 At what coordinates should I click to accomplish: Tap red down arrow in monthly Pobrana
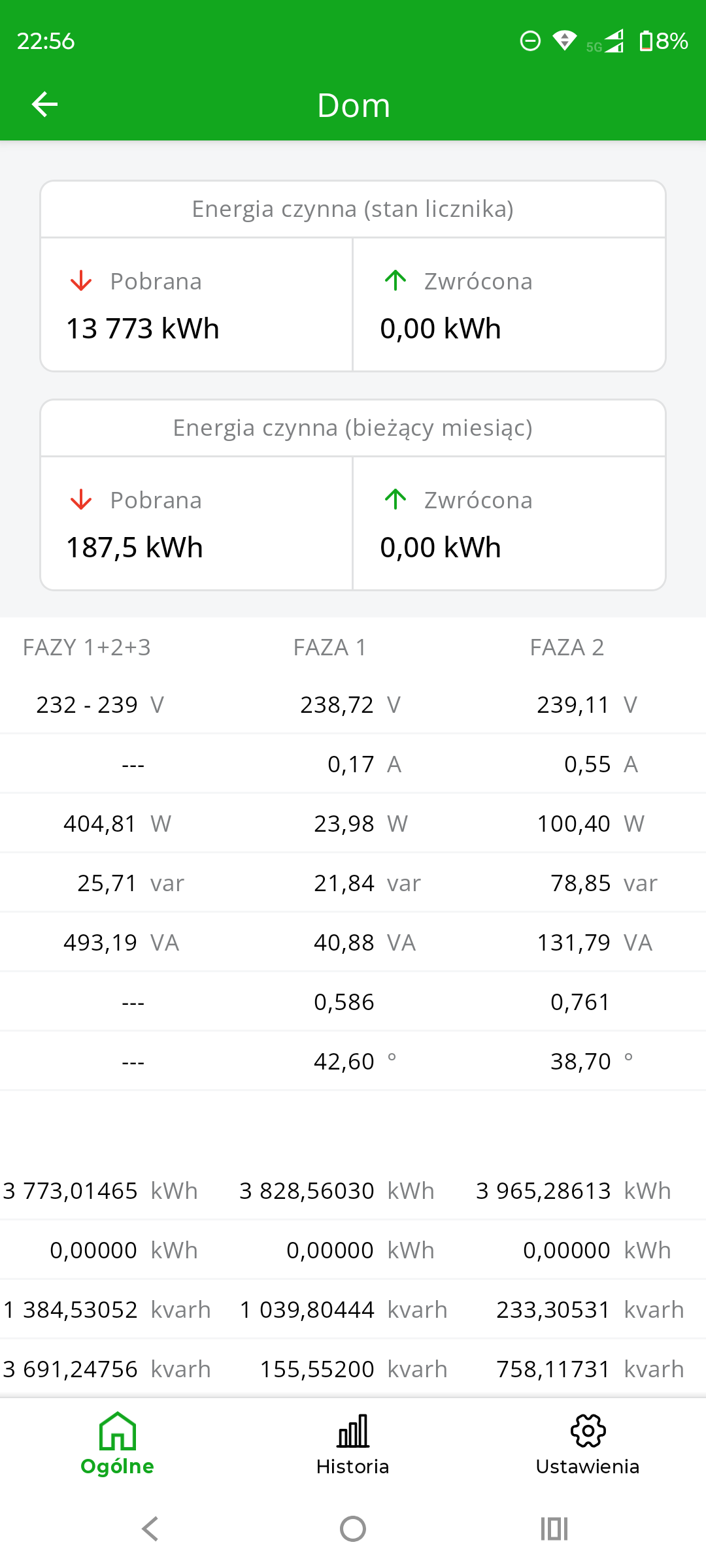click(81, 500)
